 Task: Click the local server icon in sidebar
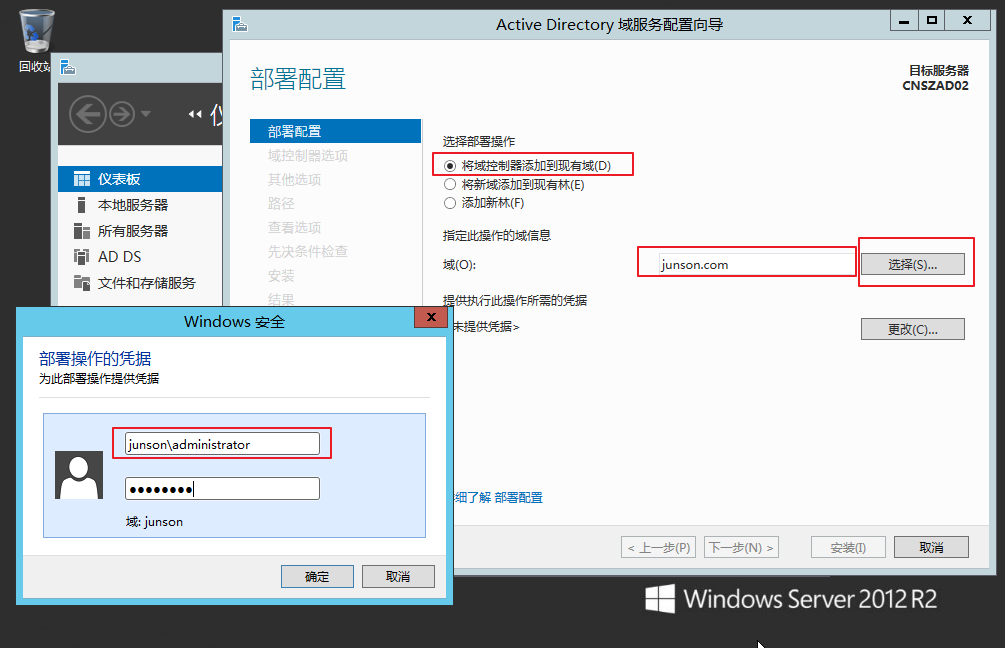(x=81, y=205)
